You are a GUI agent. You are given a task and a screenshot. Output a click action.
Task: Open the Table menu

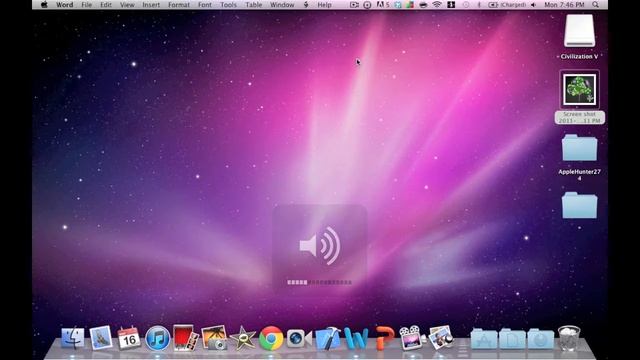253,5
